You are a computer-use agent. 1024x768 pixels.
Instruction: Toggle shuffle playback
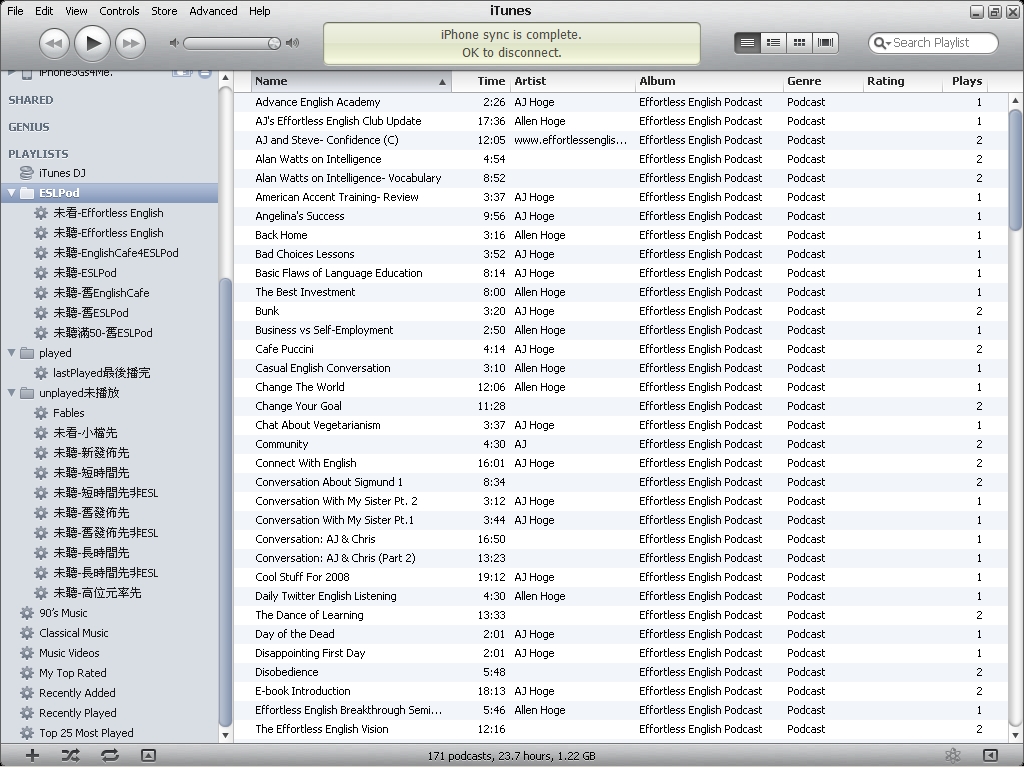[x=71, y=756]
